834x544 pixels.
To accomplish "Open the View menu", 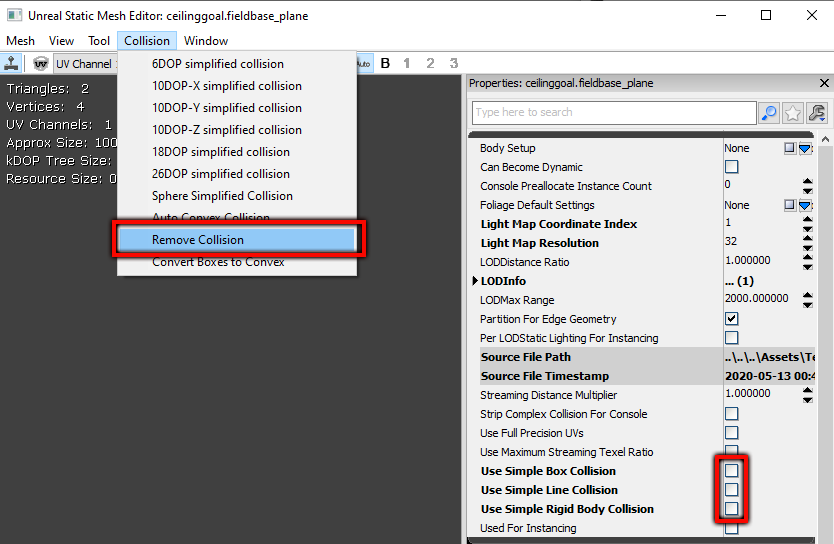I will (x=61, y=41).
